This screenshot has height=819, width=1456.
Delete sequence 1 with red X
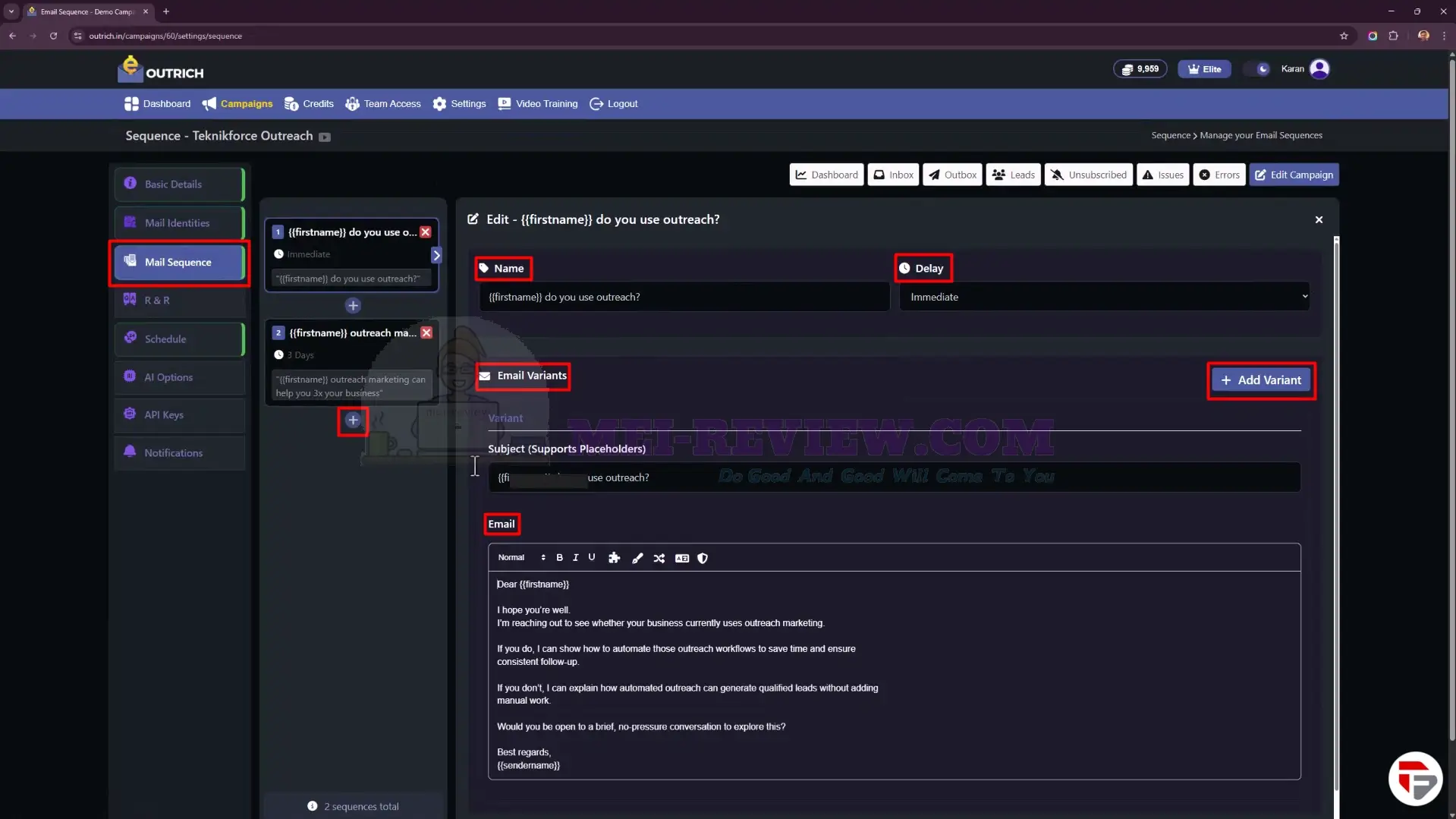[x=426, y=232]
